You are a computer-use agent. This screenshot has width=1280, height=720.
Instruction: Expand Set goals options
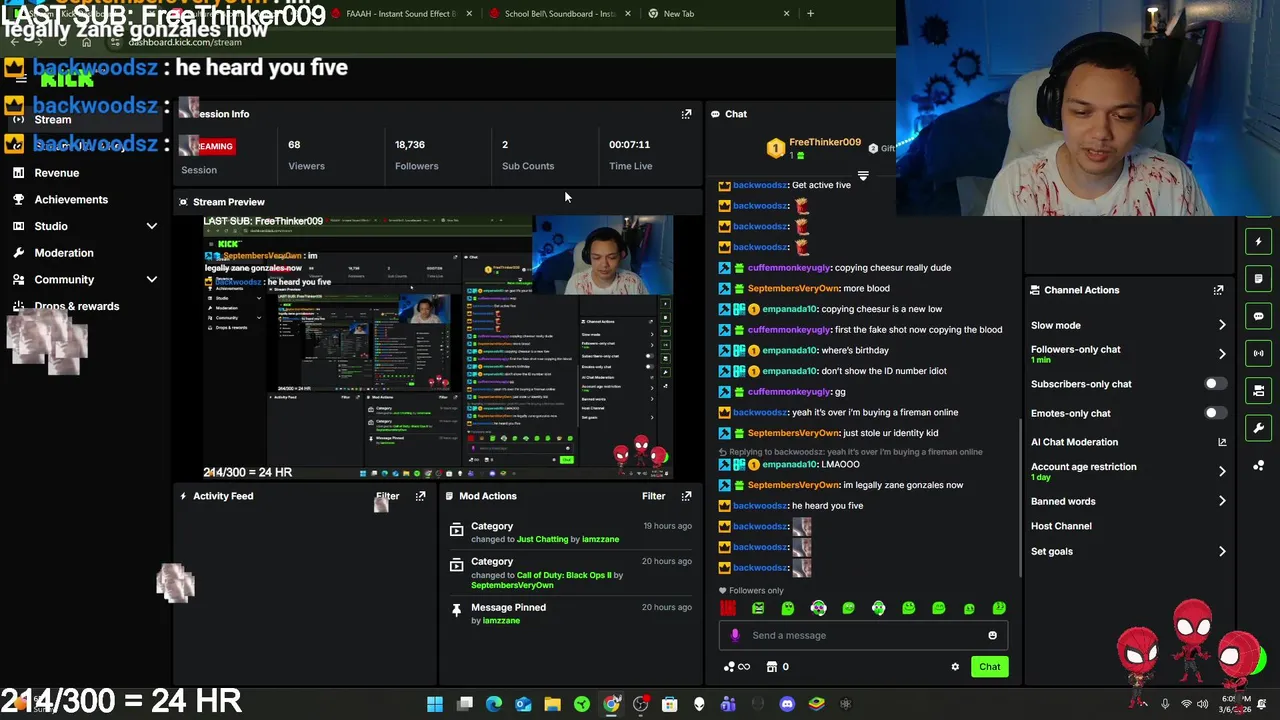1221,551
